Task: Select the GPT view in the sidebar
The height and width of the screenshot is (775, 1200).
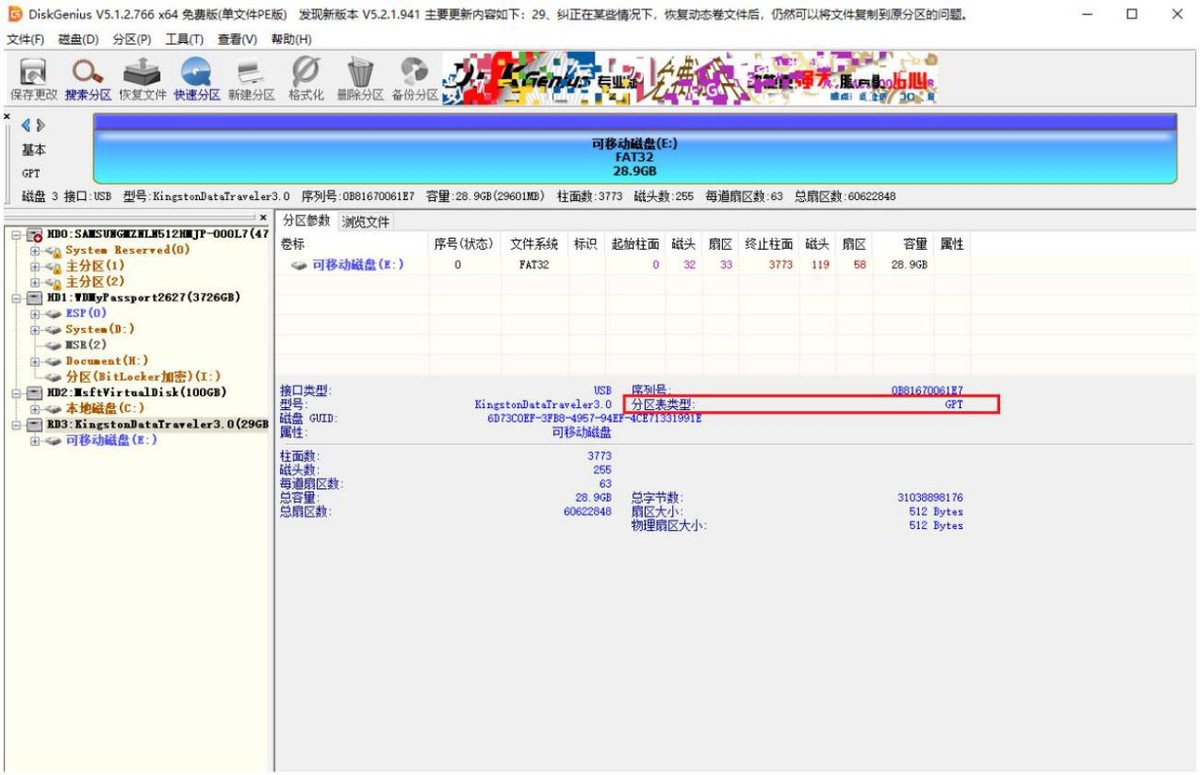Action: click(32, 171)
